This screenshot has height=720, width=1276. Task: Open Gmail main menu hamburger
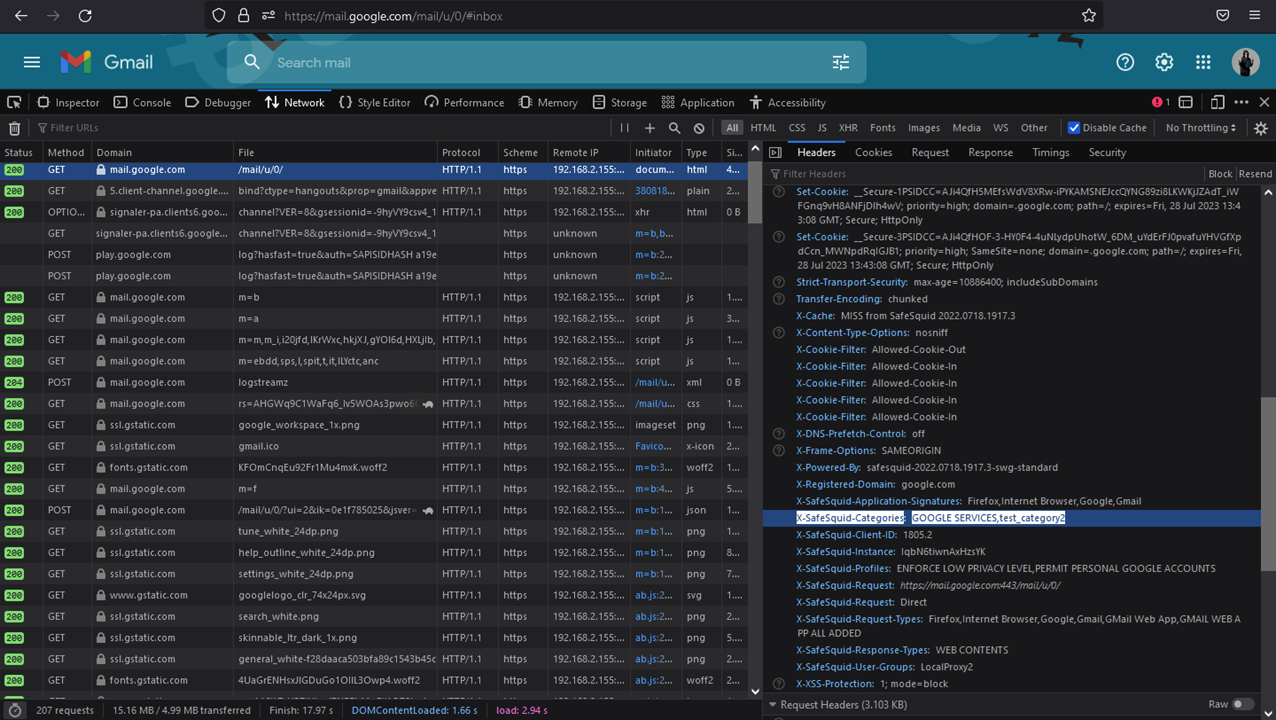coord(32,62)
